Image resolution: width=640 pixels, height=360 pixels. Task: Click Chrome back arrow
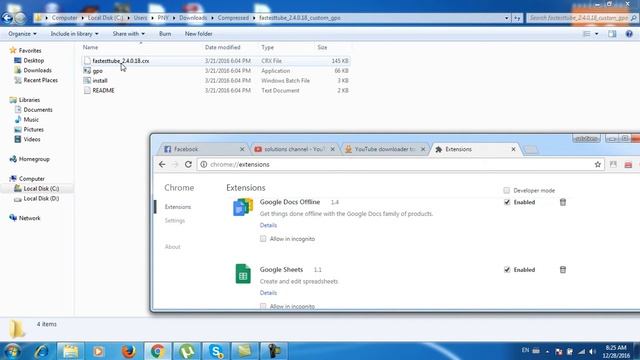point(162,164)
